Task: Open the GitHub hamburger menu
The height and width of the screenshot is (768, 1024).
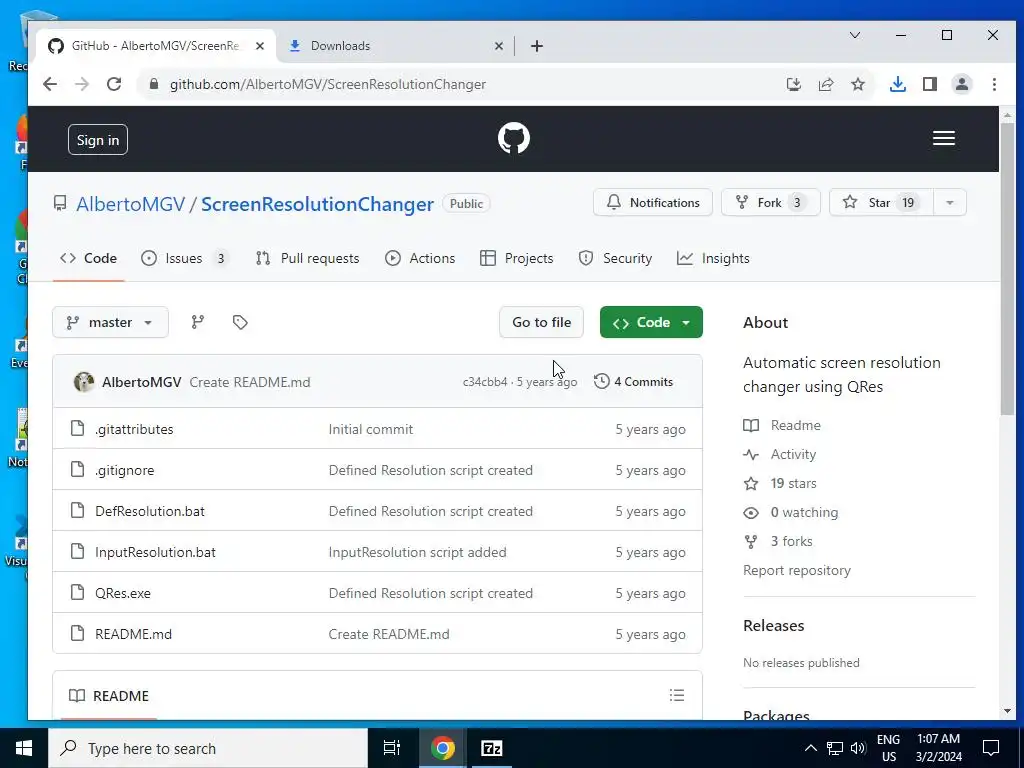Action: pyautogui.click(x=944, y=138)
